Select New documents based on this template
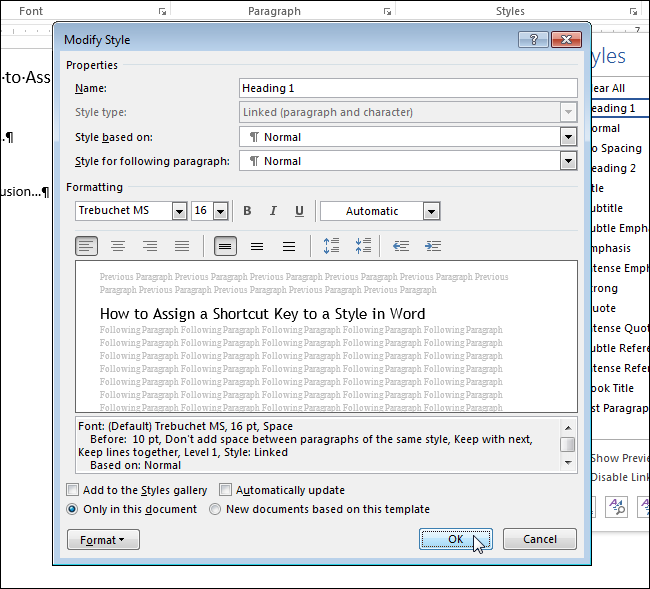Viewport: 650px width, 589px height. (x=215, y=509)
